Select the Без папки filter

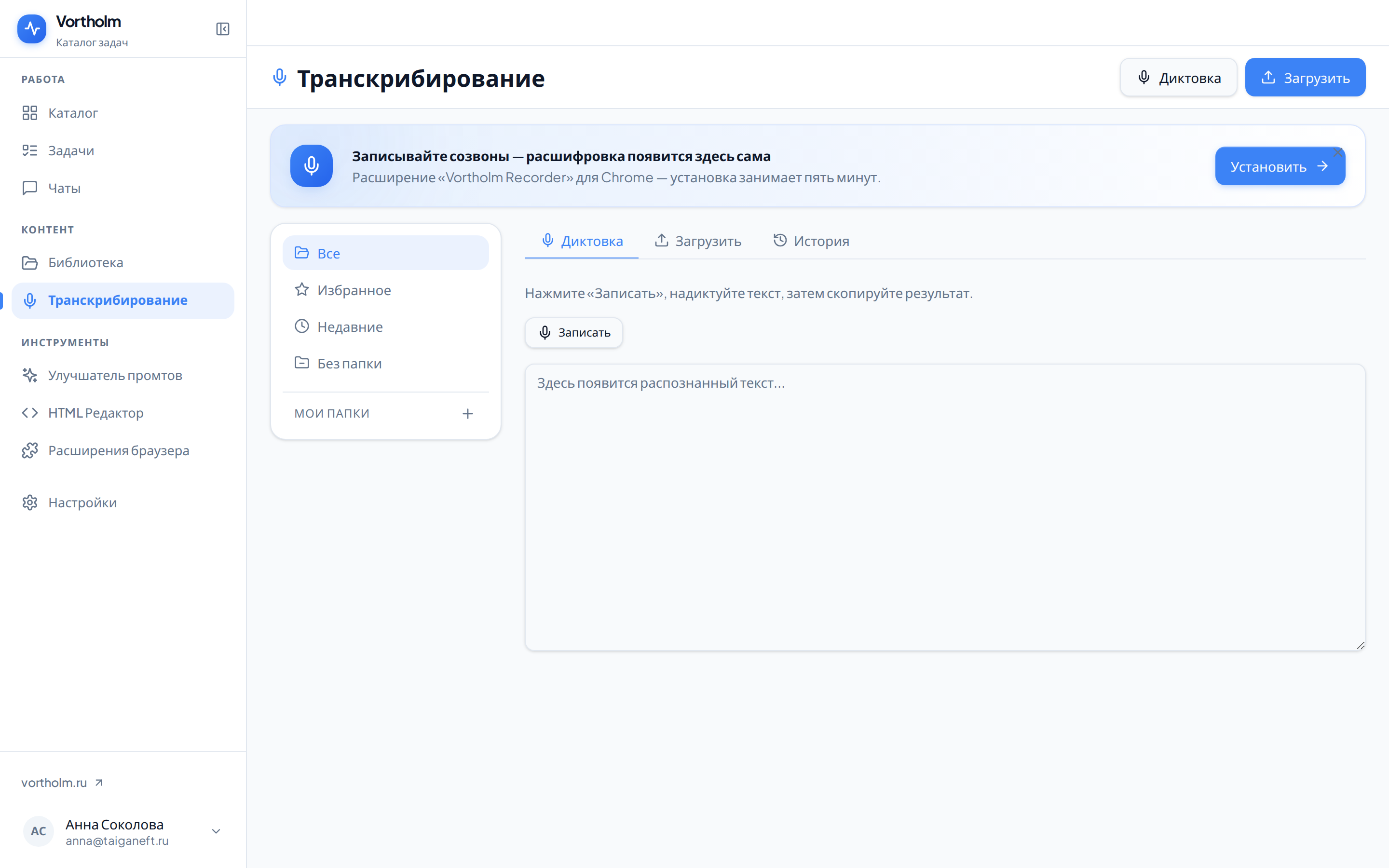point(386,364)
